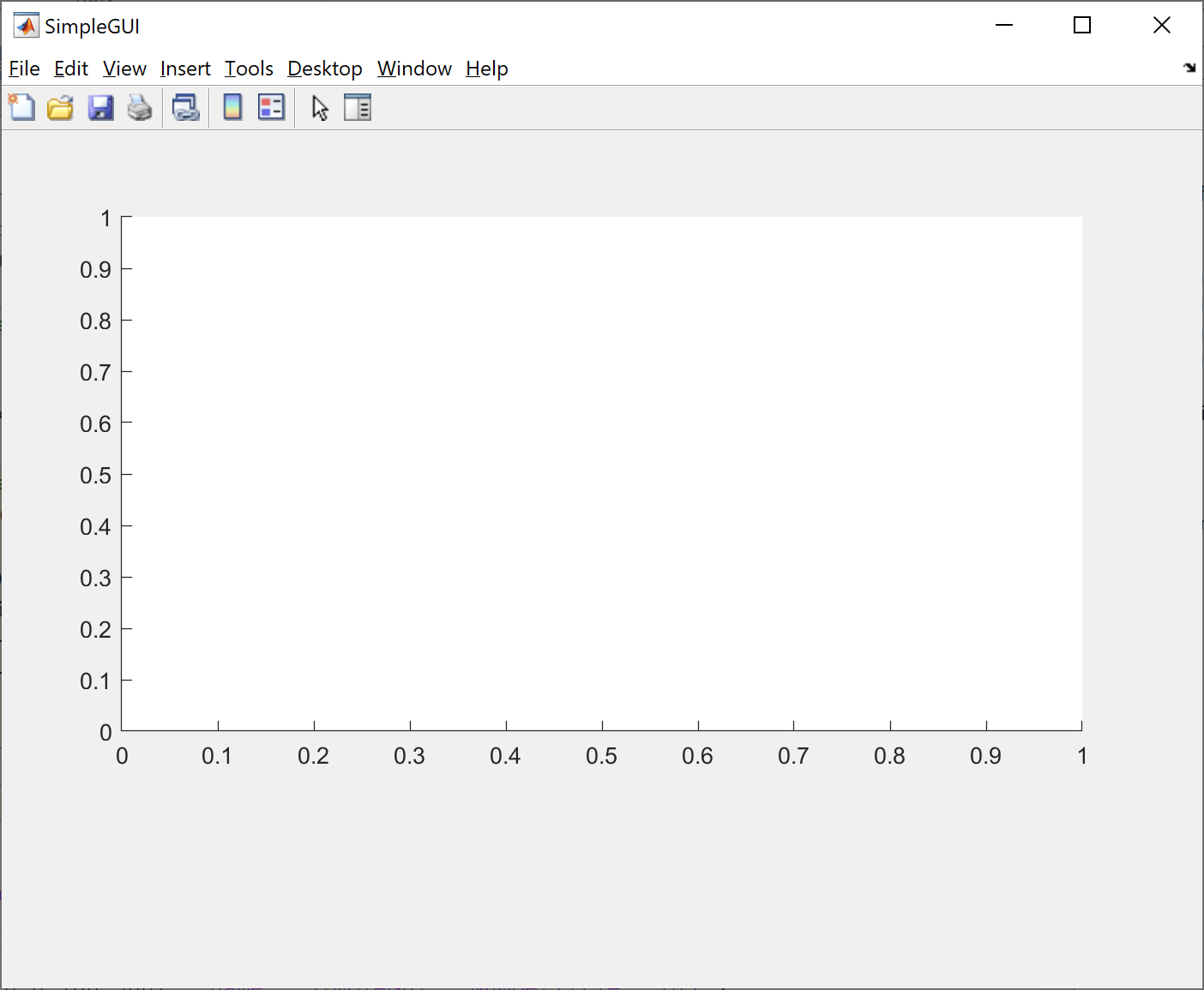Open the Property Inspector toolbar icon

(x=358, y=107)
